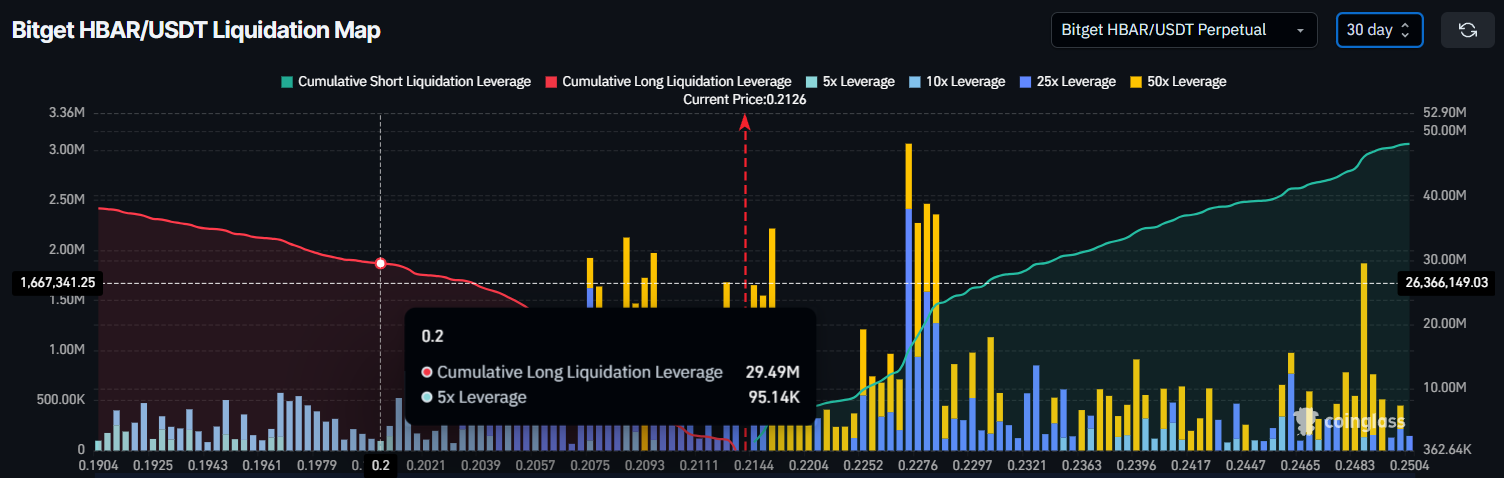Click the Bitget HBAR/USDT Liquidation Map title
The height and width of the screenshot is (478, 1504).
pyautogui.click(x=196, y=30)
